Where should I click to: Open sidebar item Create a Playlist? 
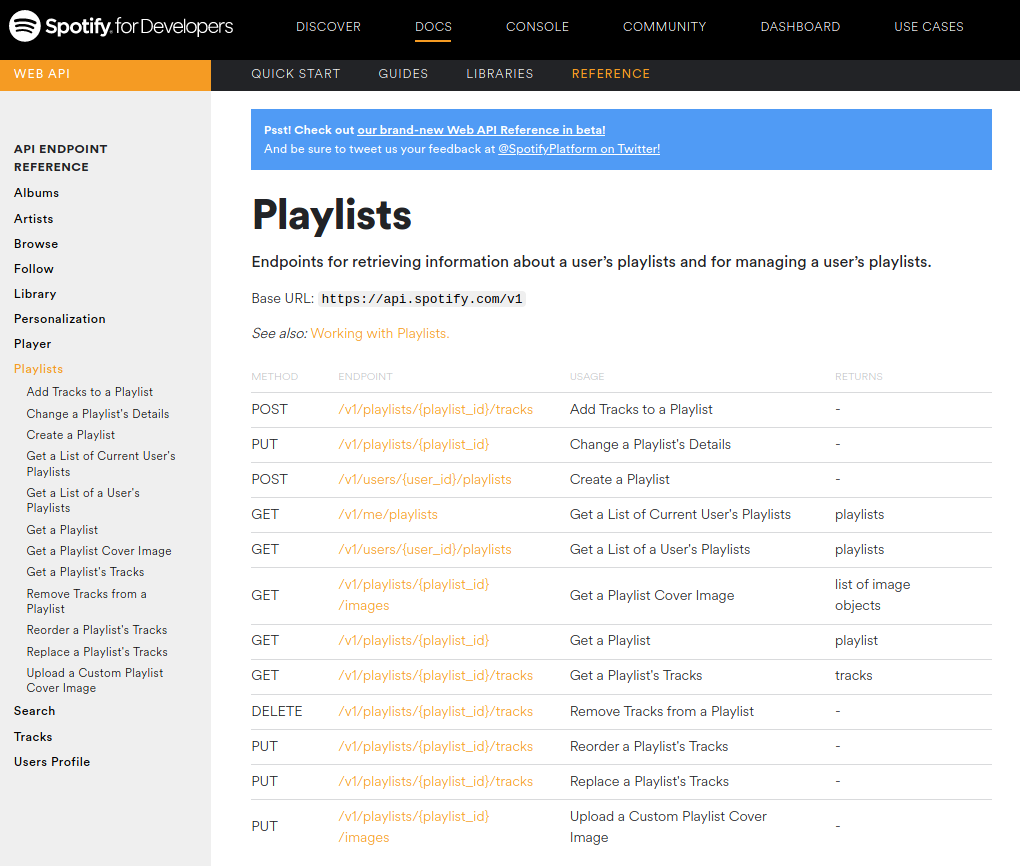pos(71,435)
